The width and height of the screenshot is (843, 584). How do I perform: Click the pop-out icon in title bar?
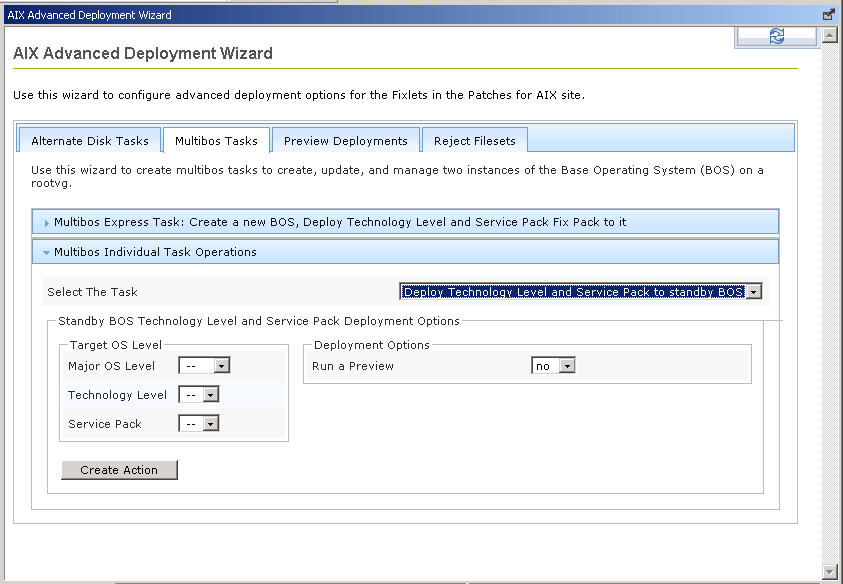tap(829, 15)
